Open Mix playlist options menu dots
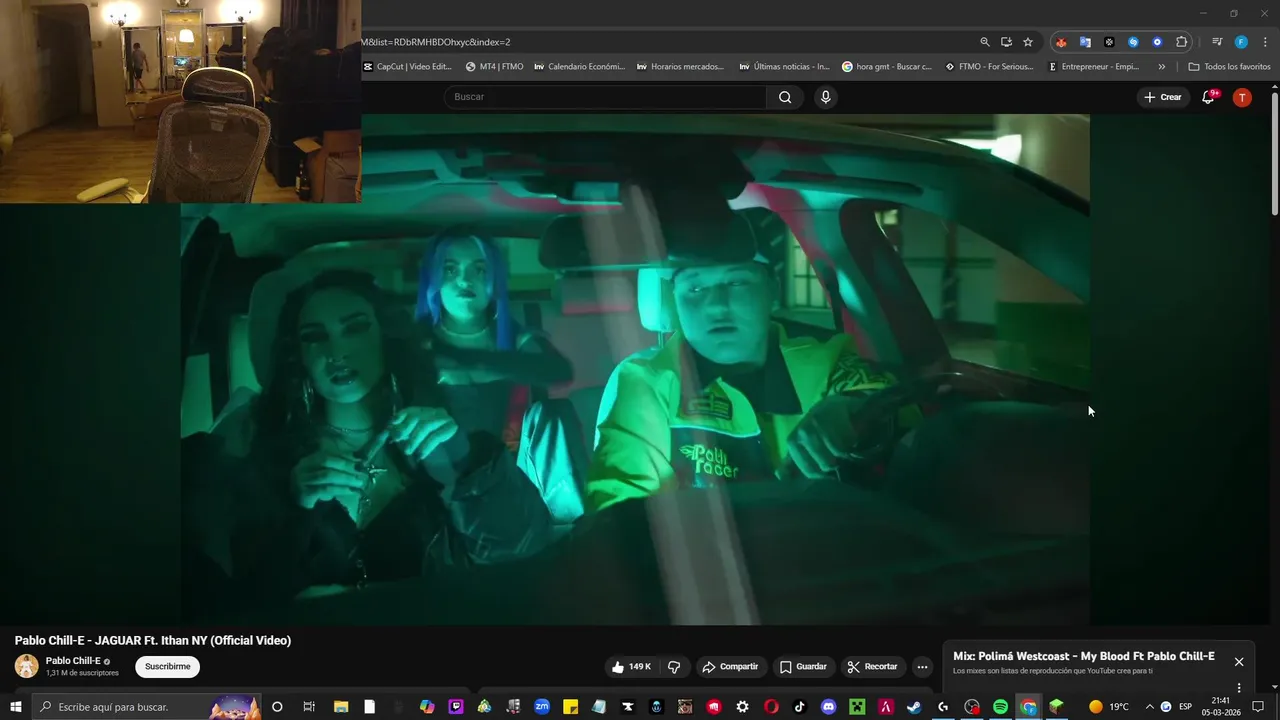This screenshot has height=720, width=1280. (x=1239, y=687)
